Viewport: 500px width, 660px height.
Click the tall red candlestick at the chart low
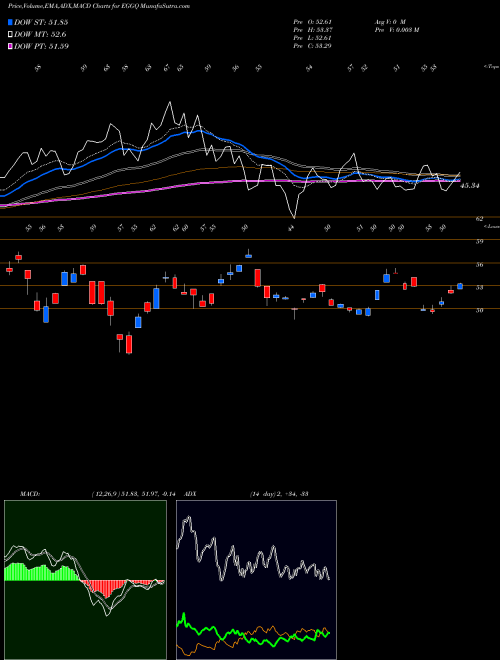[x=129, y=344]
